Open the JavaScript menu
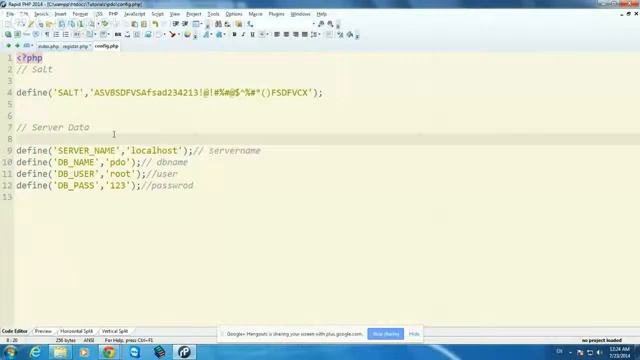Viewport: 640px width, 360px height. (x=134, y=14)
